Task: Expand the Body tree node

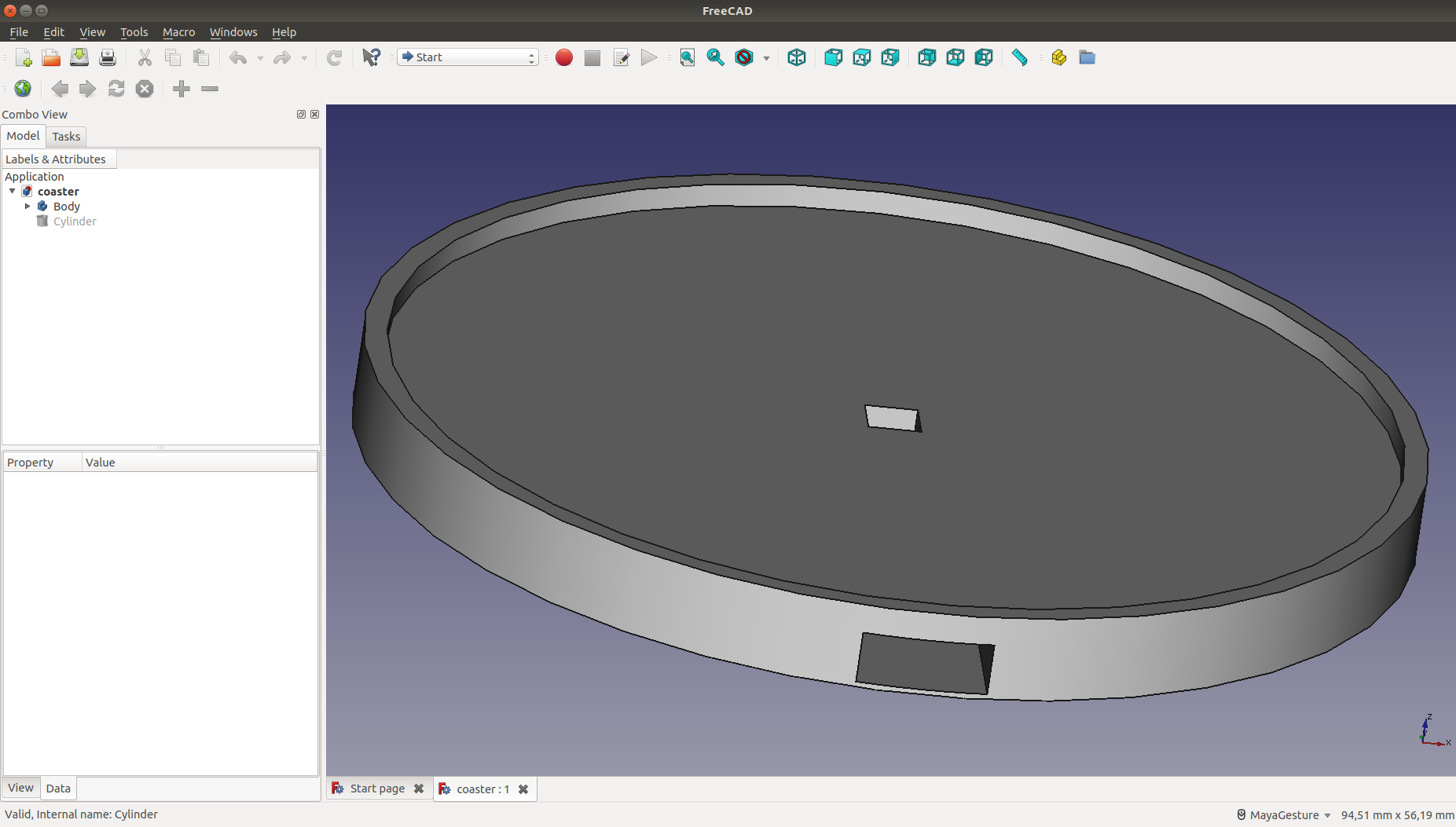Action: tap(28, 207)
